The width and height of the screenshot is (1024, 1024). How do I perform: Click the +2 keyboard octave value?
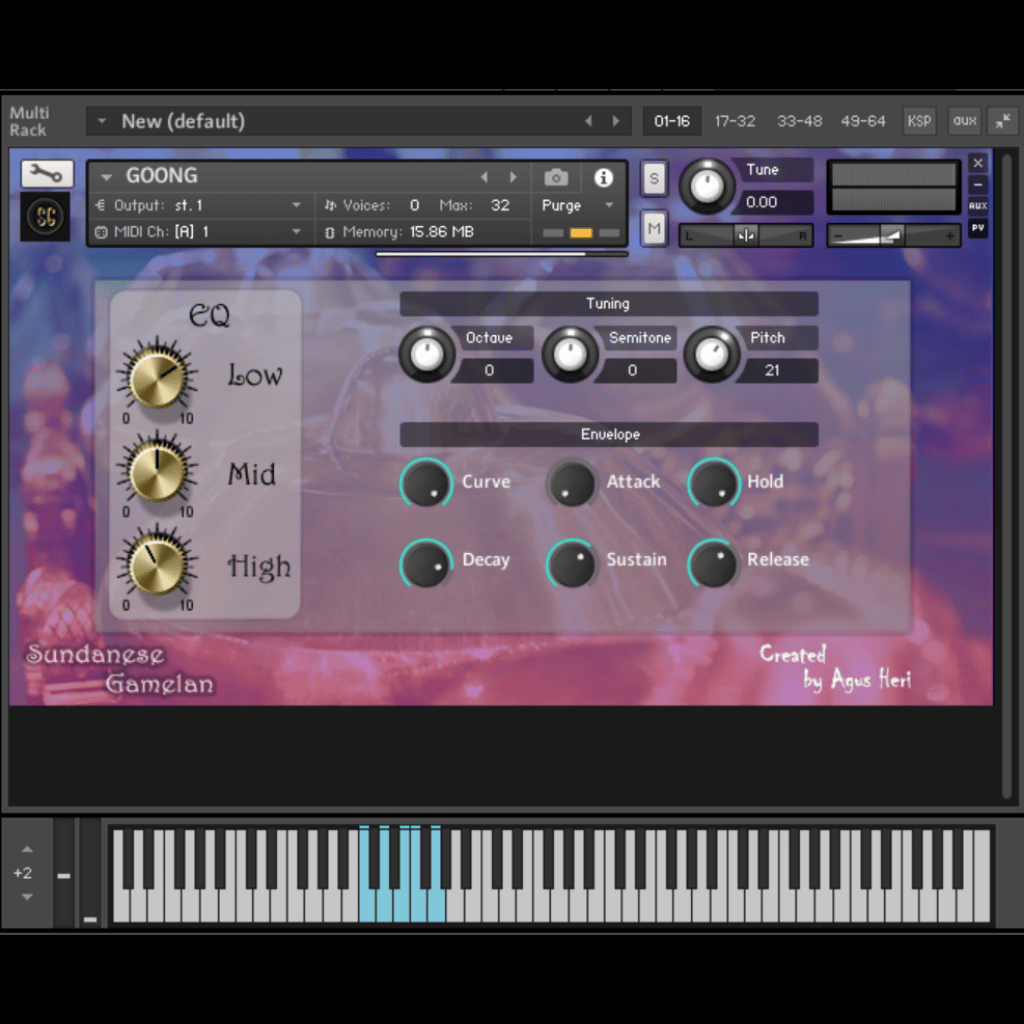[x=23, y=873]
